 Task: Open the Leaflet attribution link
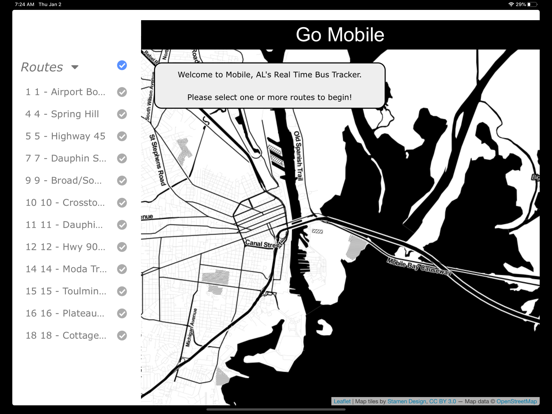point(342,401)
